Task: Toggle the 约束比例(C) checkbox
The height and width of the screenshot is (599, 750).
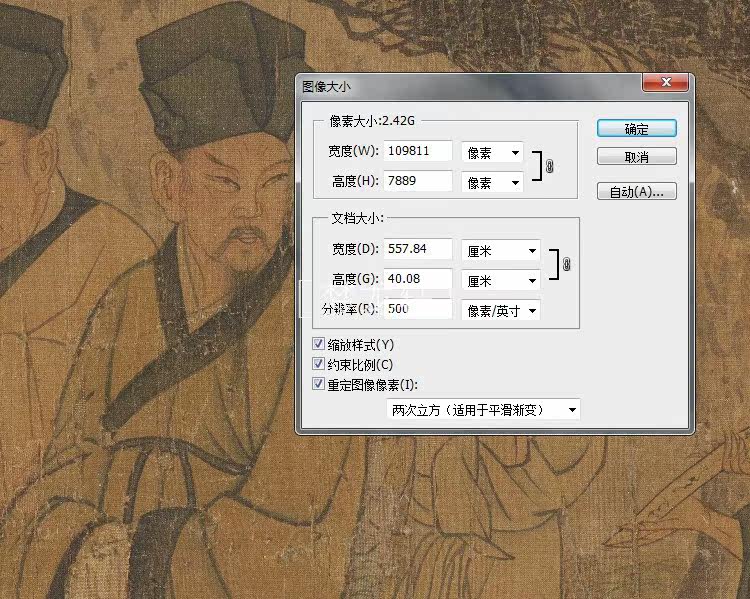Action: (x=318, y=364)
